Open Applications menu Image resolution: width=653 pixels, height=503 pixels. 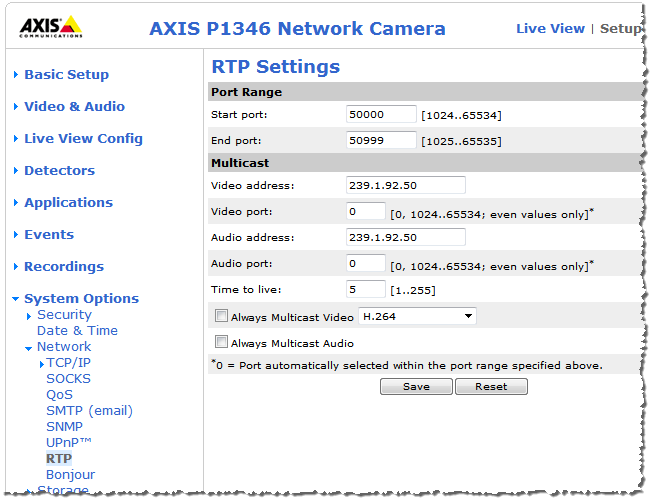coord(69,203)
